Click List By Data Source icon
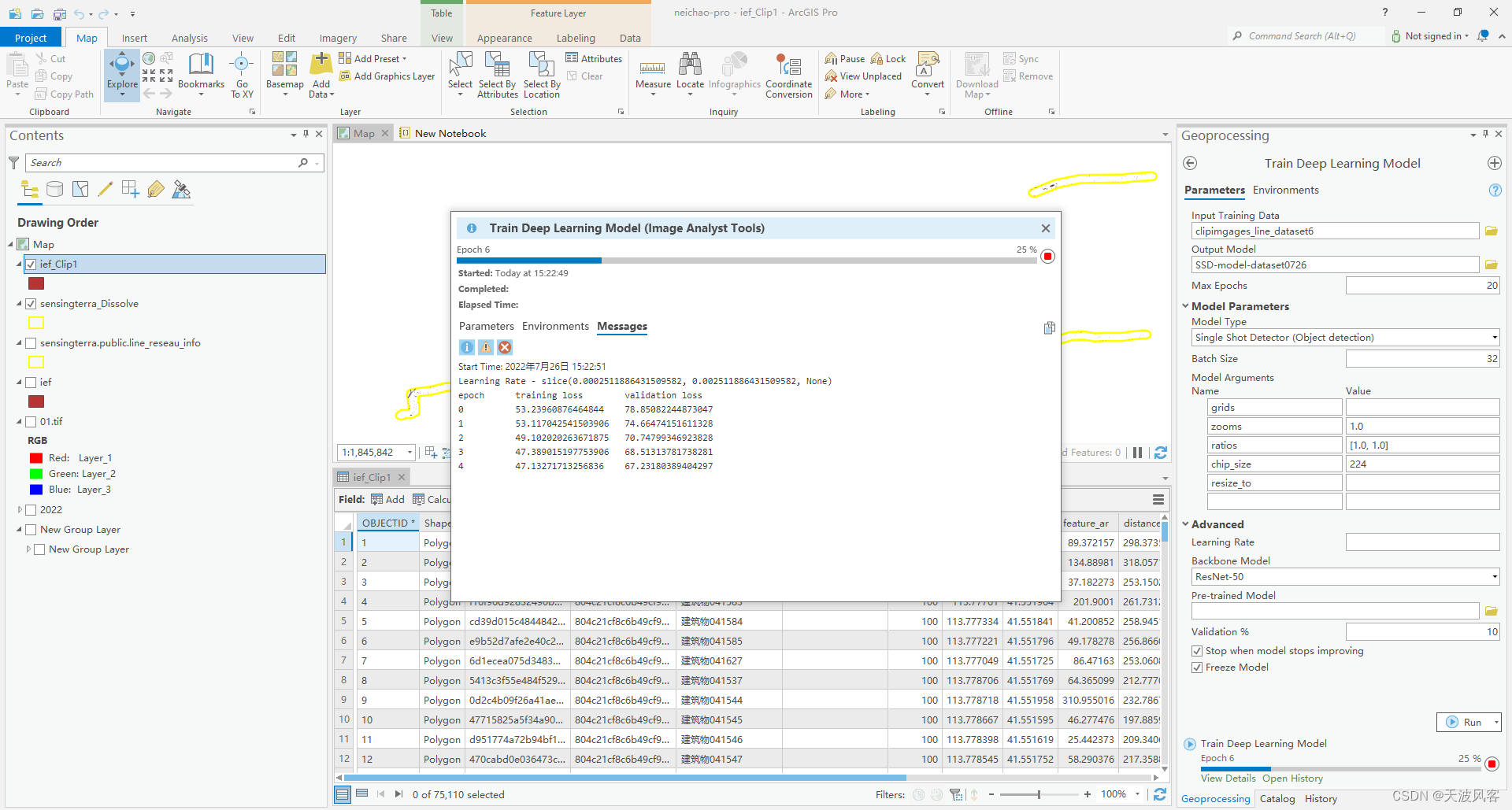Image resolution: width=1512 pixels, height=810 pixels. point(54,189)
